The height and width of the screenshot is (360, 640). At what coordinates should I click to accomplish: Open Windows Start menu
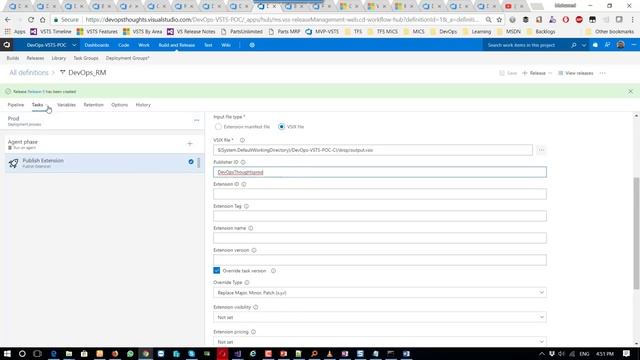pos(7,354)
